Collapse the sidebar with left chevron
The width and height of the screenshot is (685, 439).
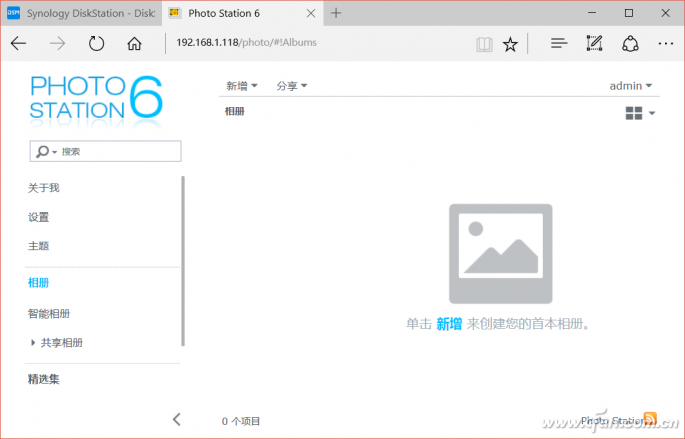pos(177,419)
